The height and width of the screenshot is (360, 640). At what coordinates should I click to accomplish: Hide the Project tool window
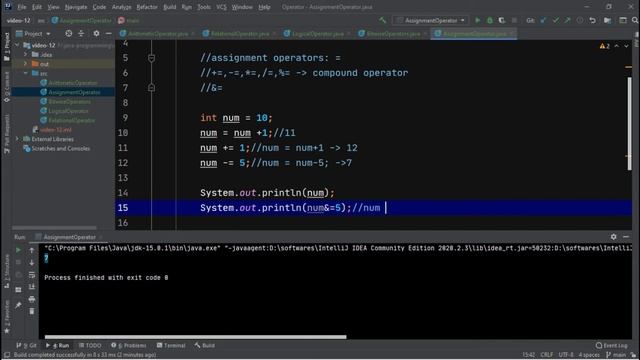pyautogui.click(x=109, y=33)
